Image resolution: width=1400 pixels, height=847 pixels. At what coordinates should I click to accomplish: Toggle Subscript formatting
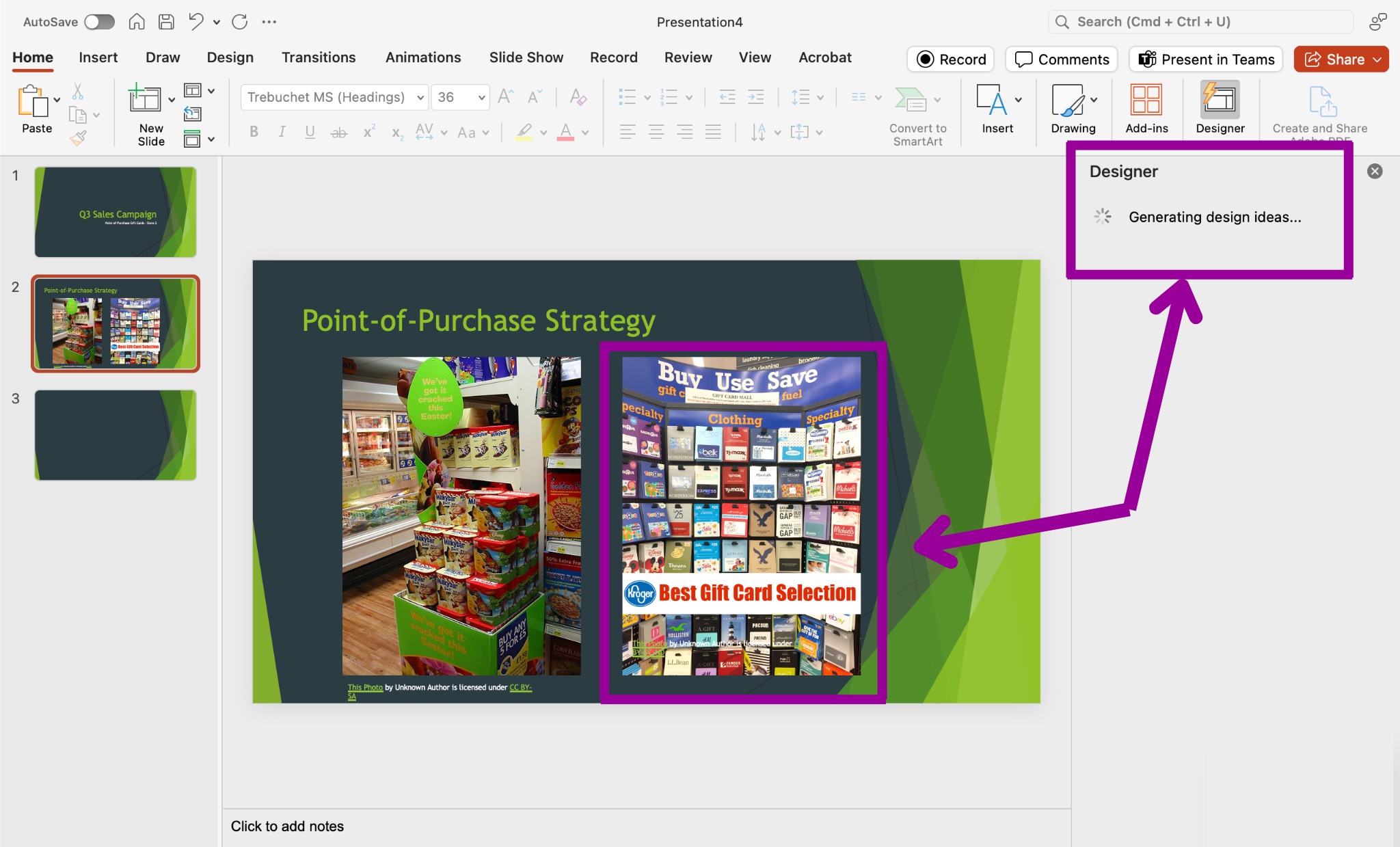pos(398,133)
